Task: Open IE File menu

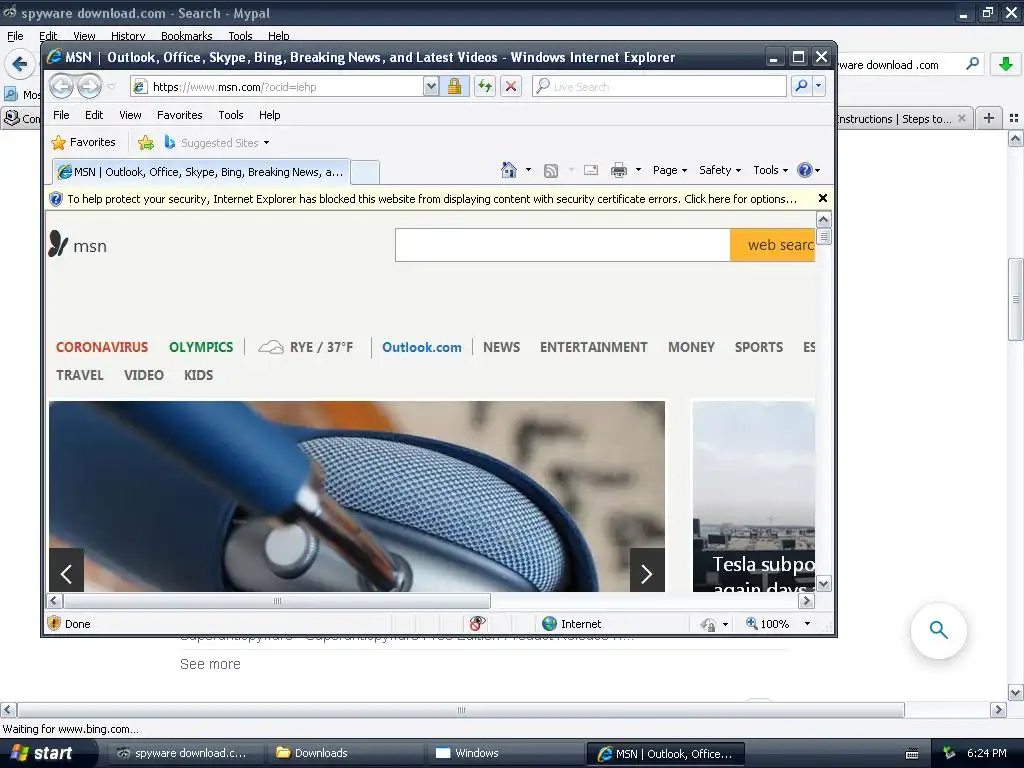Action: [x=61, y=115]
